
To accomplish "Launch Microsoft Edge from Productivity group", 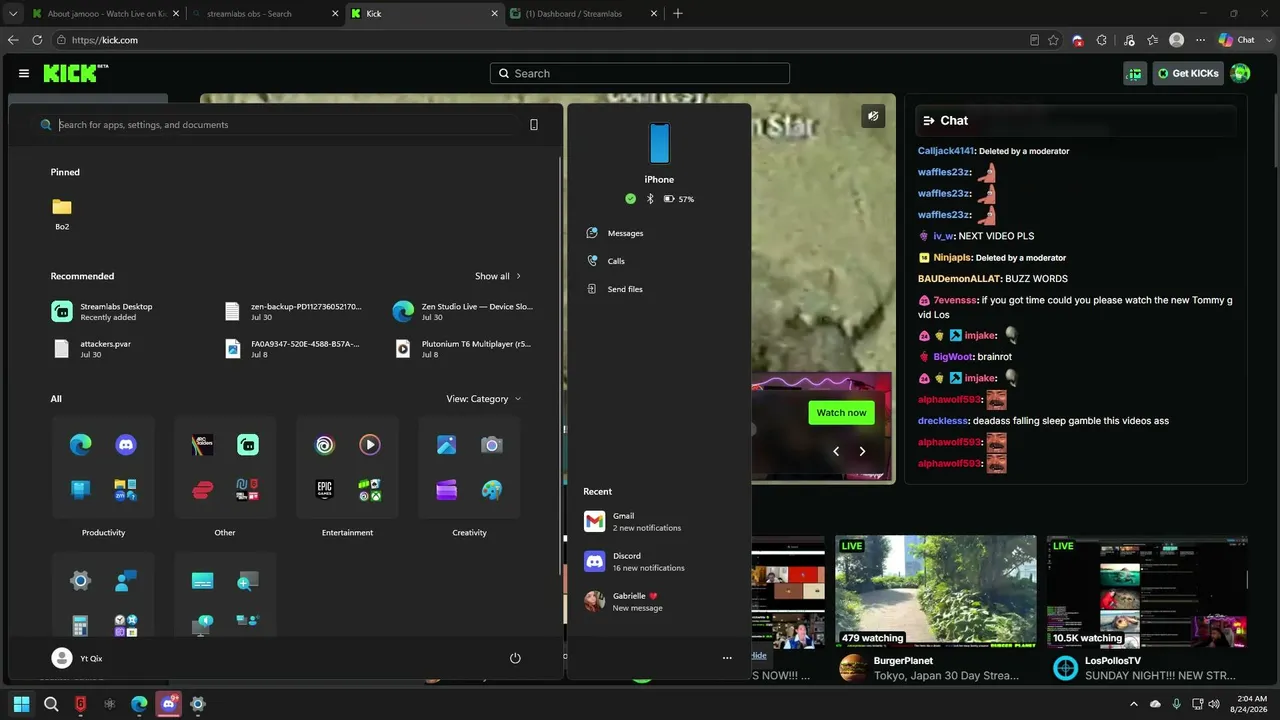I will [x=81, y=445].
